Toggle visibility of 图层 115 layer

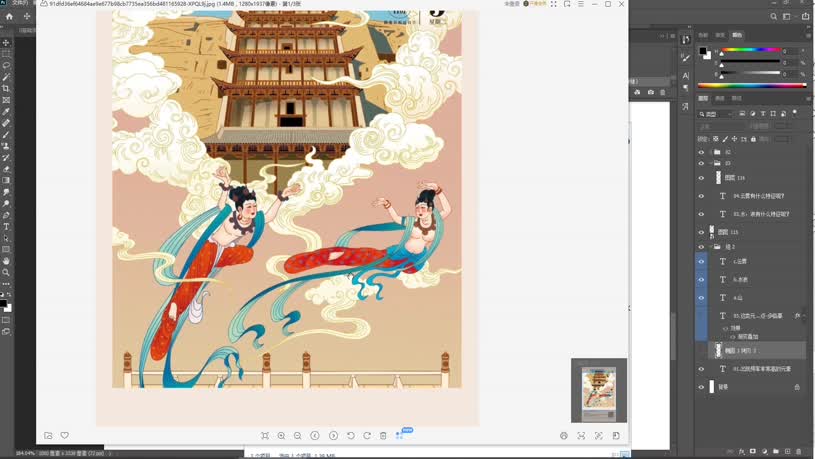point(701,232)
